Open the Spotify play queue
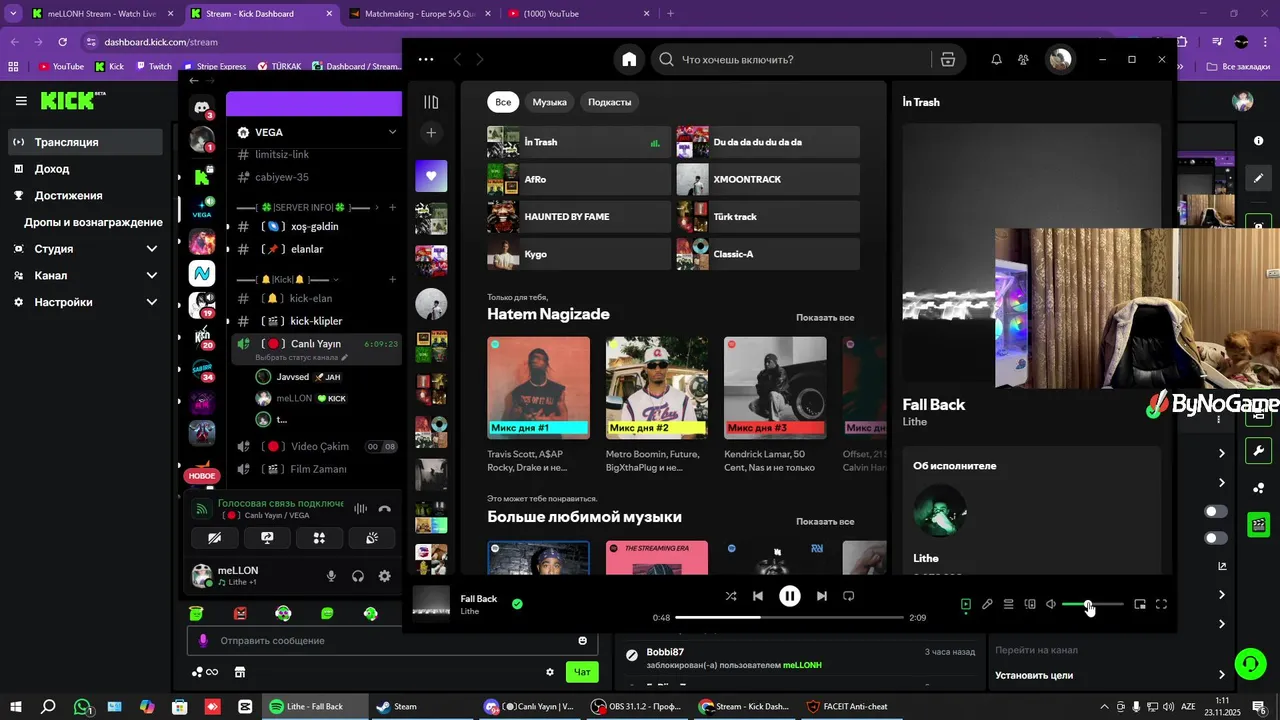Viewport: 1280px width, 720px height. coord(1009,604)
